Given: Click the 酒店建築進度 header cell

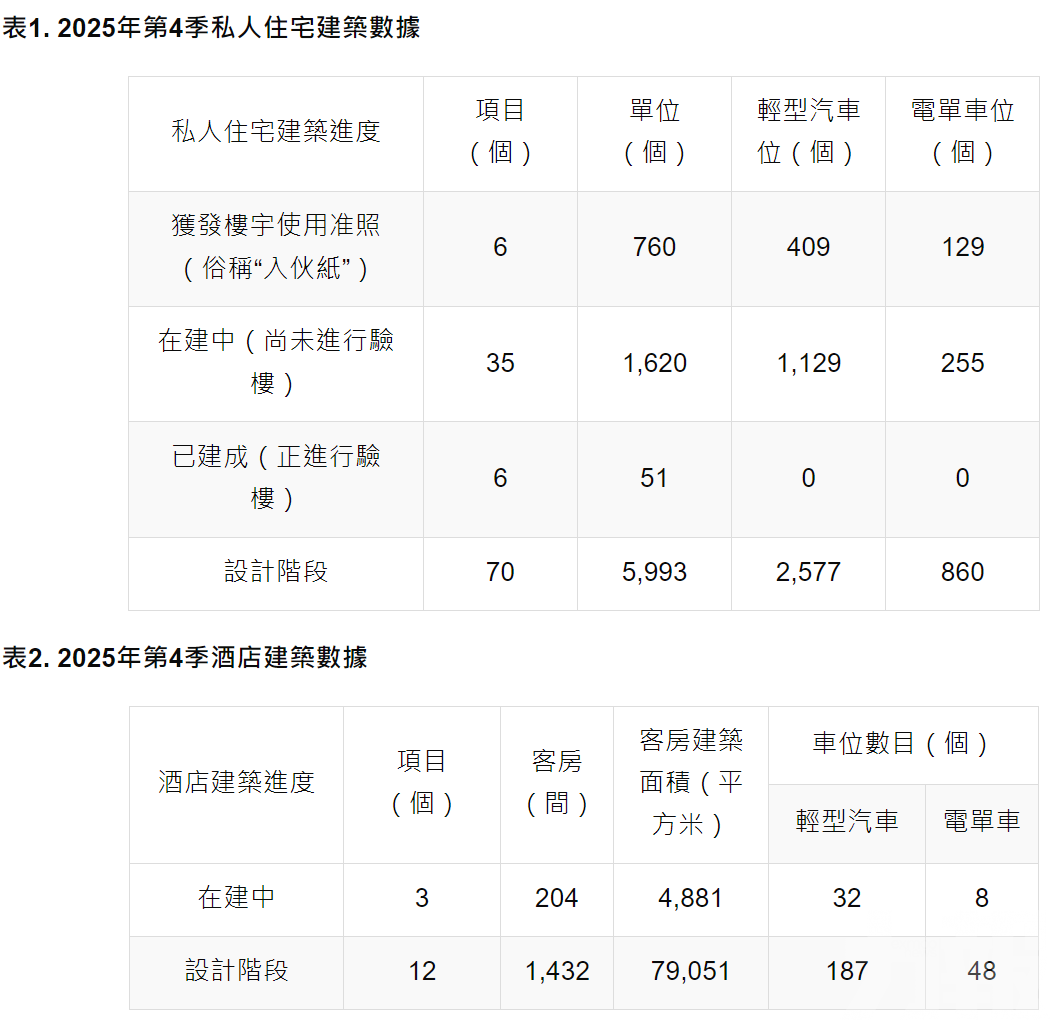Looking at the screenshot, I should (x=236, y=783).
